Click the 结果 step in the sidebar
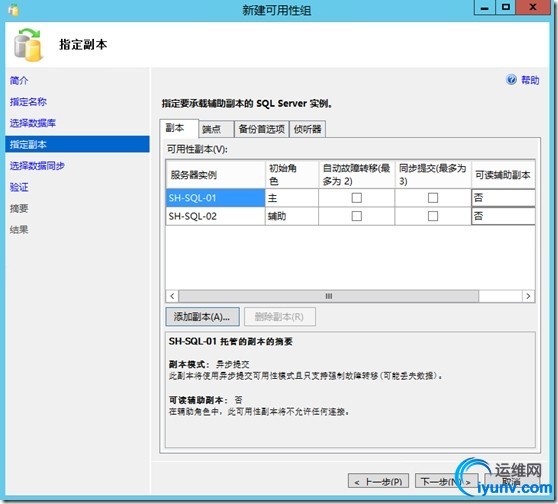This screenshot has width=558, height=504. coord(19,230)
